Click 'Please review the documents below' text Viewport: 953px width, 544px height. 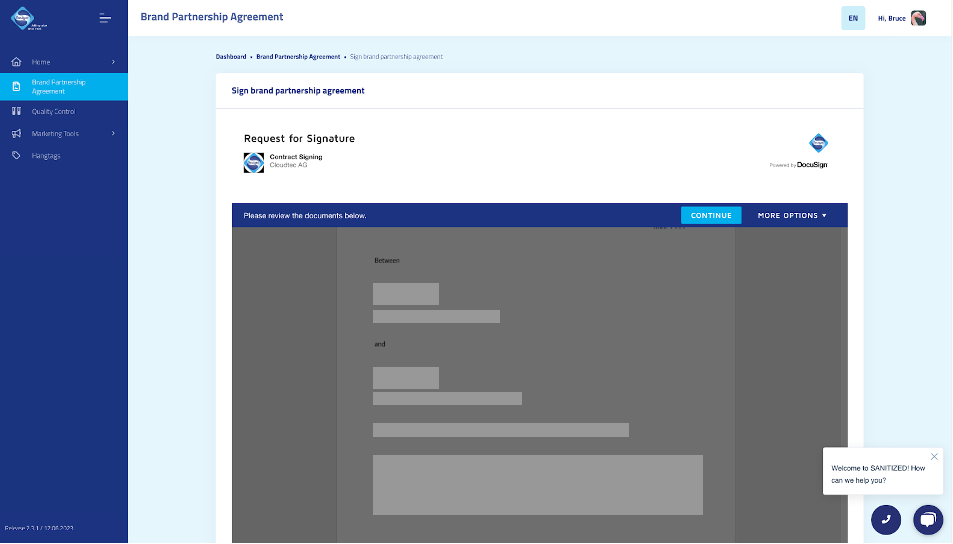point(305,216)
